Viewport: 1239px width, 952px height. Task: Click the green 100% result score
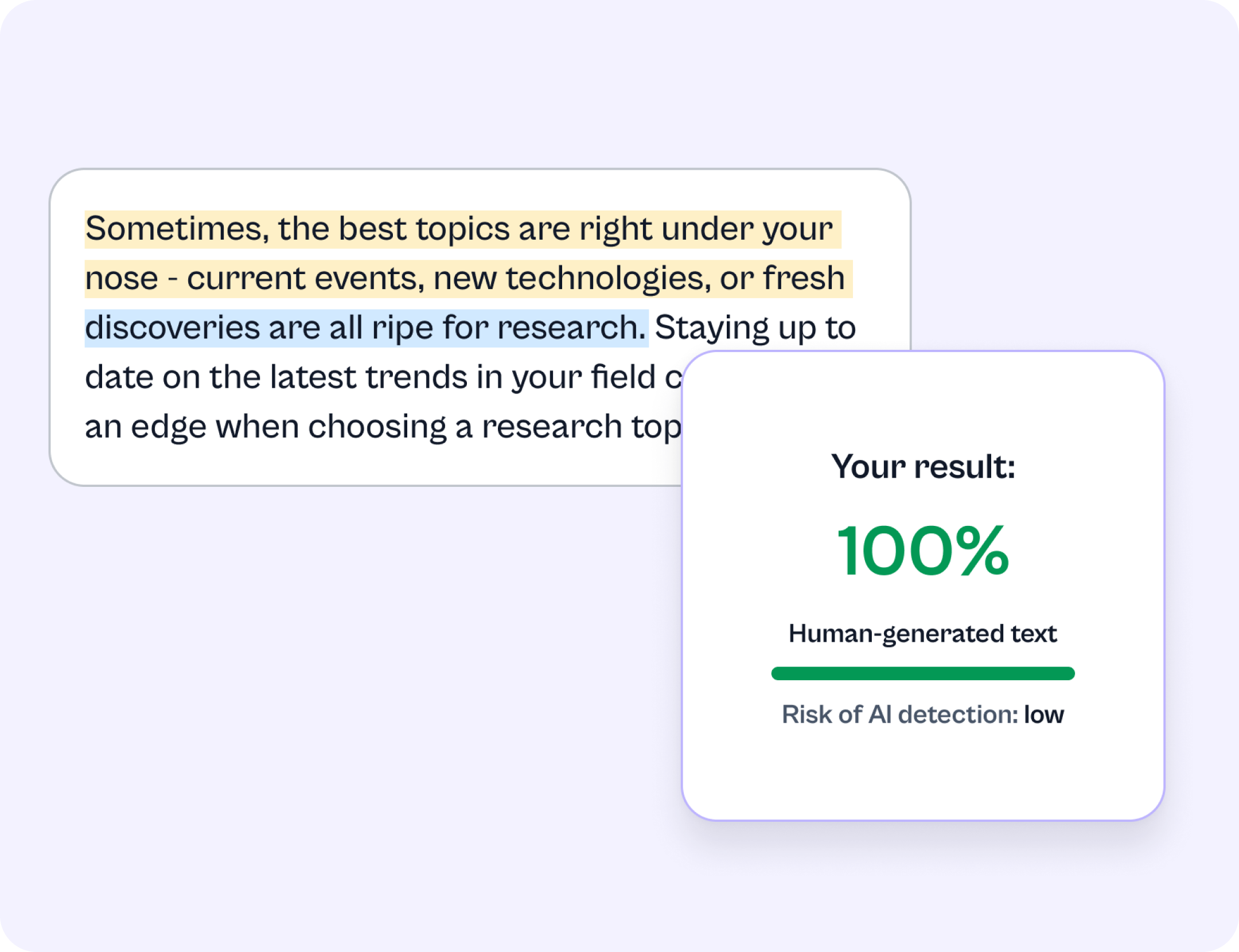tap(923, 551)
